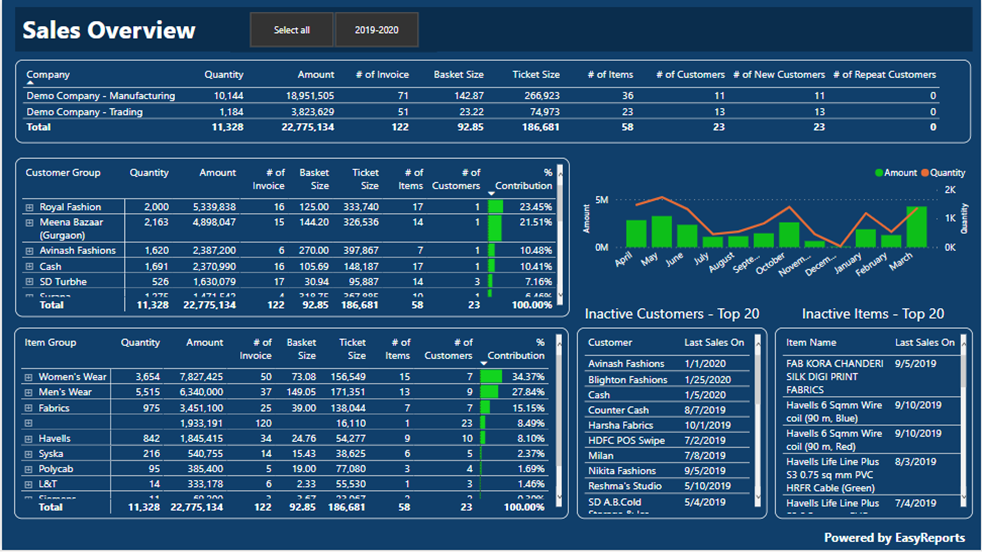This screenshot has height=552, width=982.
Task: Expand the Meena Bazaar (Gurgaon) row
Action: (x=29, y=222)
